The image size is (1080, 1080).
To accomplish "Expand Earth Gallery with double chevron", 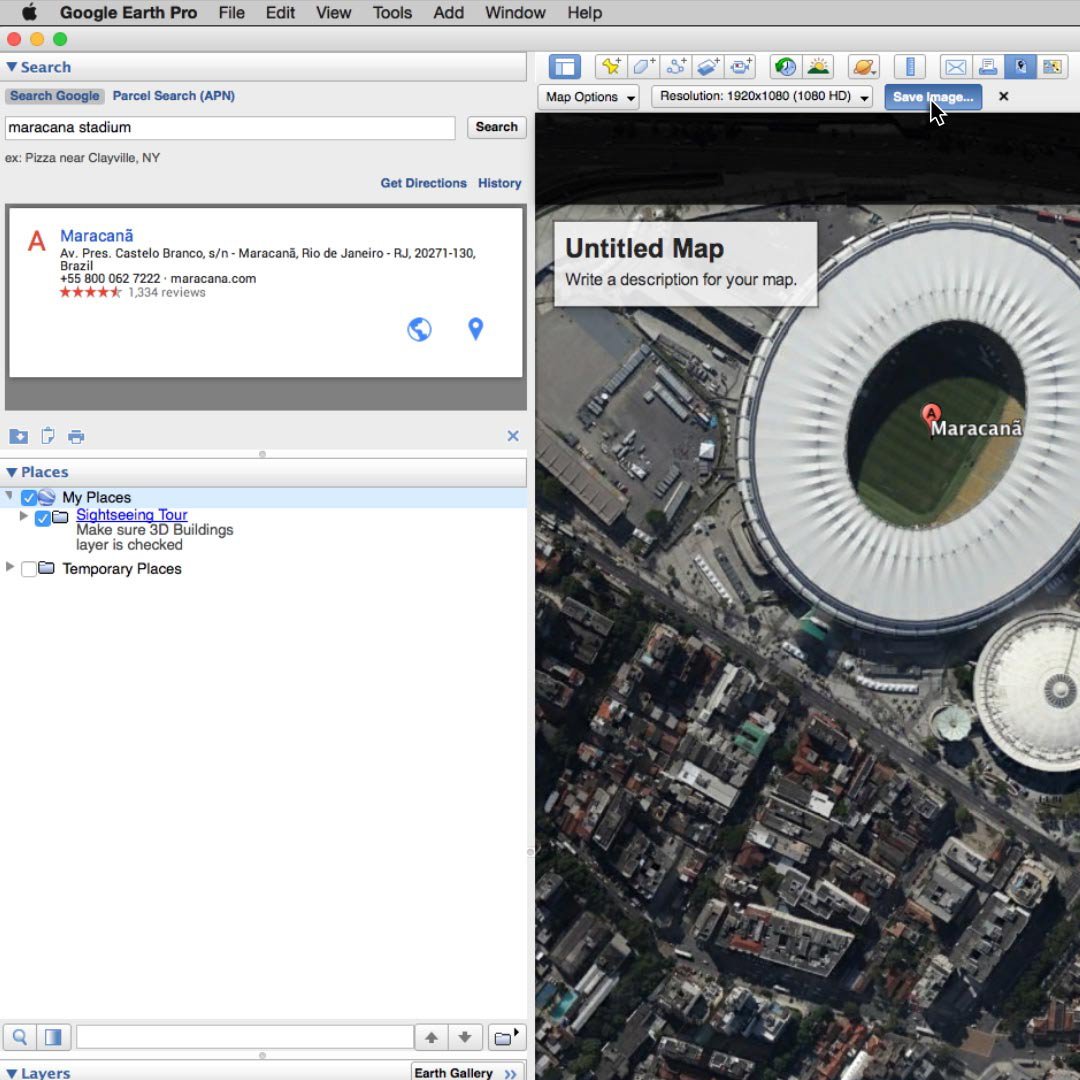I will tap(510, 1073).
